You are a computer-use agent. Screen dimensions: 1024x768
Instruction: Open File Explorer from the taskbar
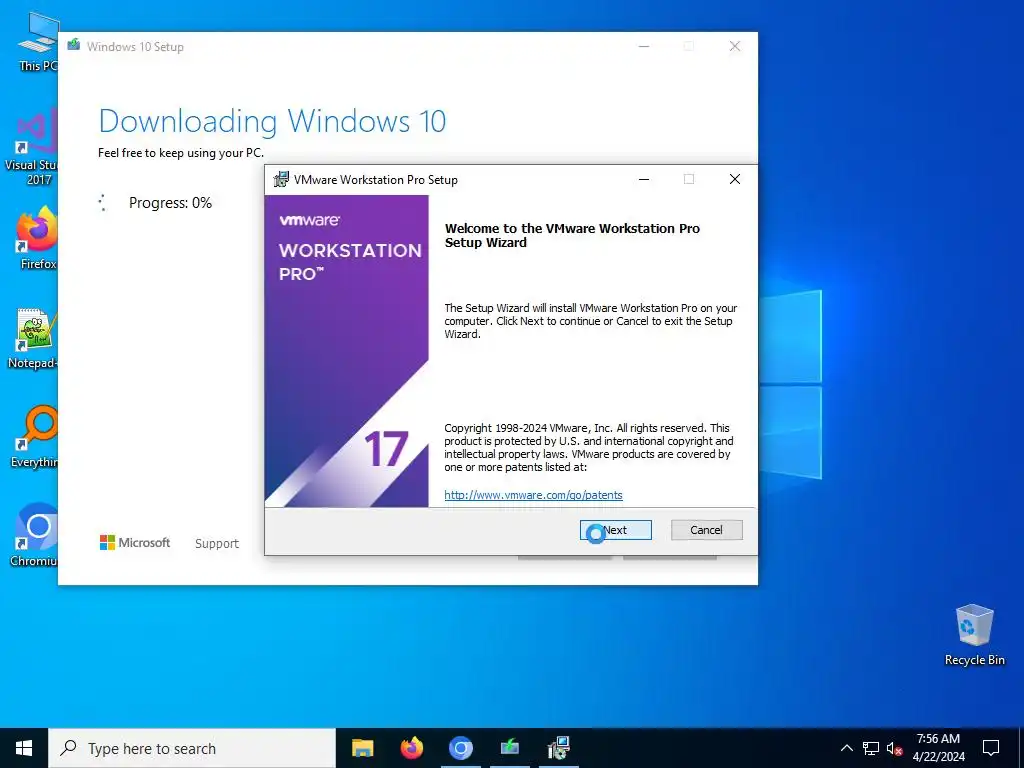pyautogui.click(x=362, y=748)
